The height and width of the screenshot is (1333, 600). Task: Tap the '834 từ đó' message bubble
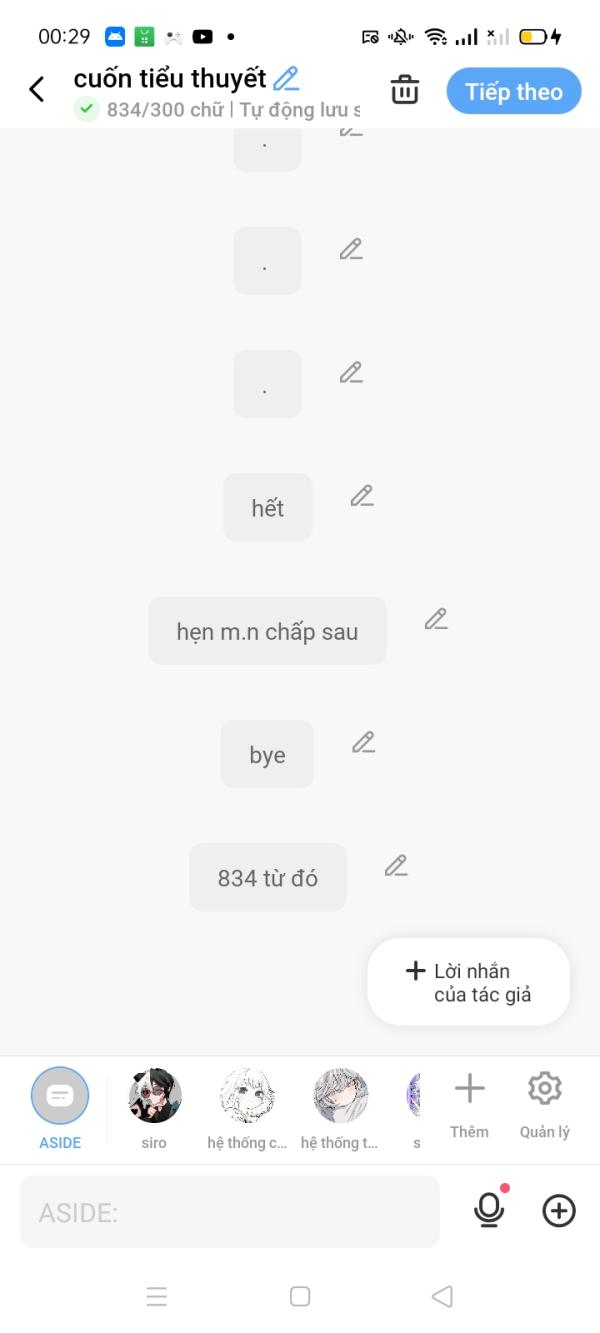(x=267, y=878)
